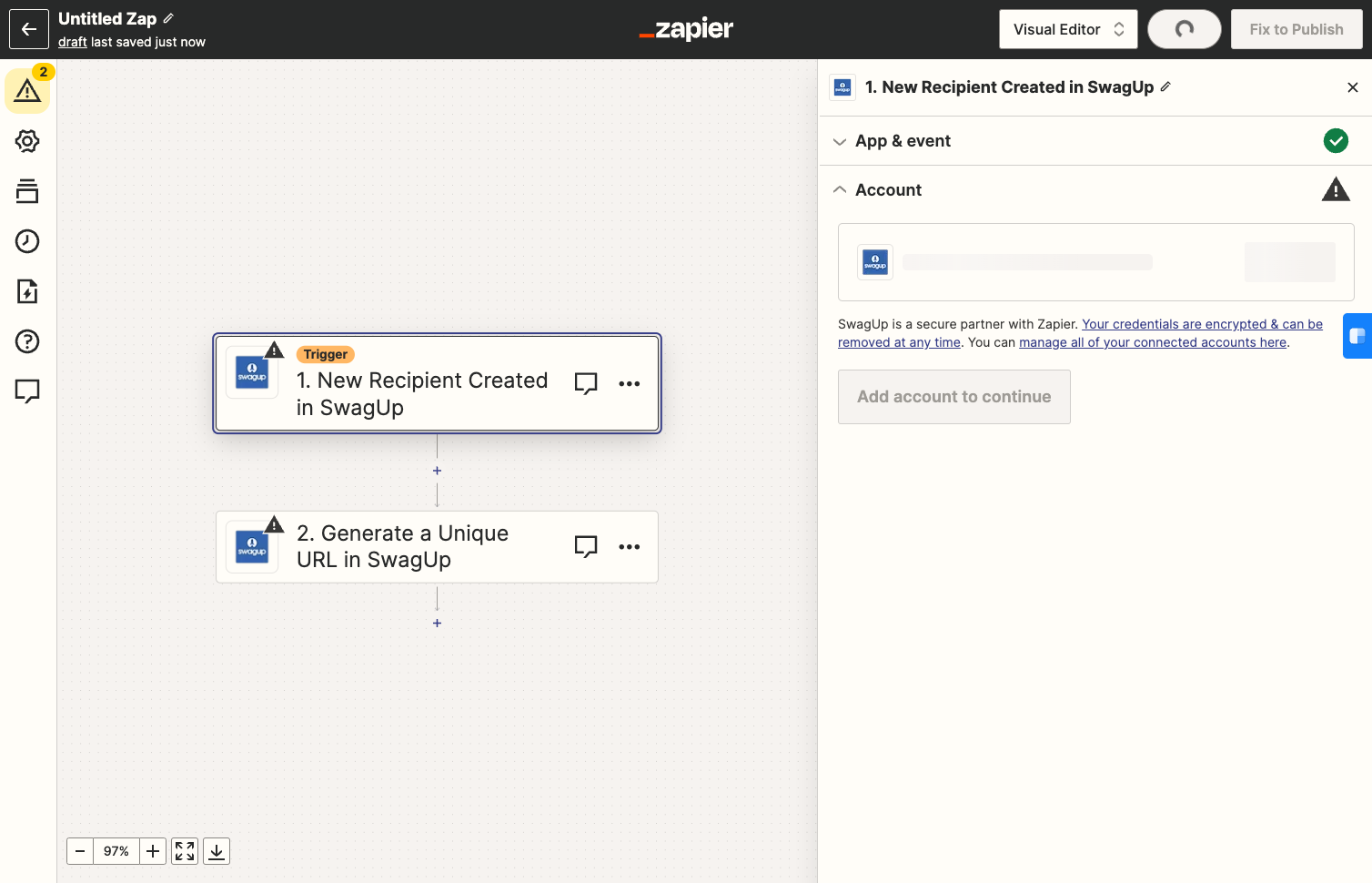Click Fix to Publish button
This screenshot has height=883, width=1372.
1296,29
